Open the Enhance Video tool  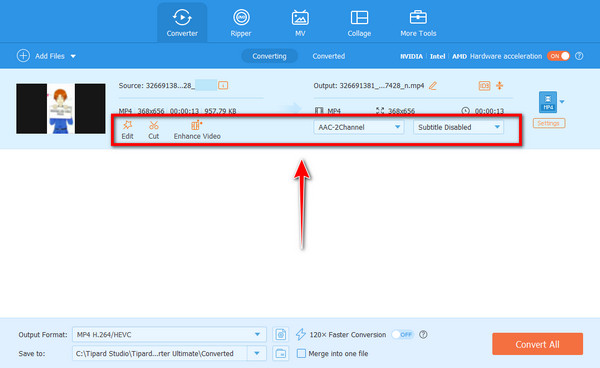tap(197, 130)
